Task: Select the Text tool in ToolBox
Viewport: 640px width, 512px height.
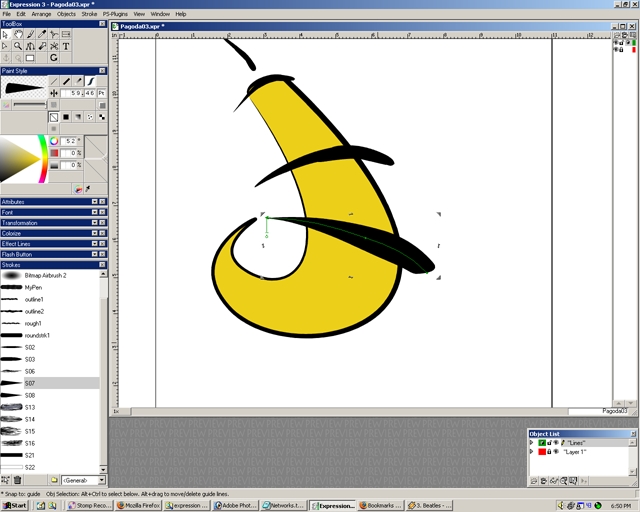Action: [66, 46]
